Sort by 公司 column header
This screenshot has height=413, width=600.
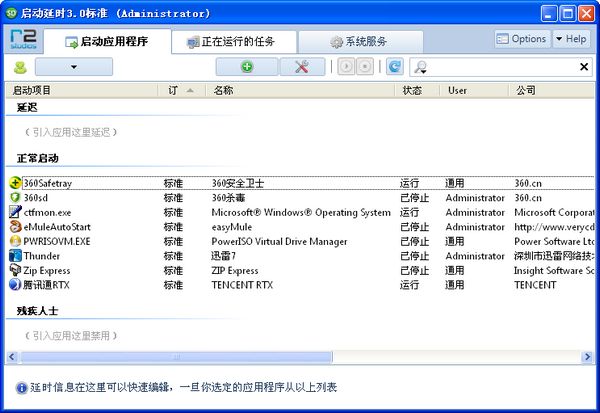(551, 90)
